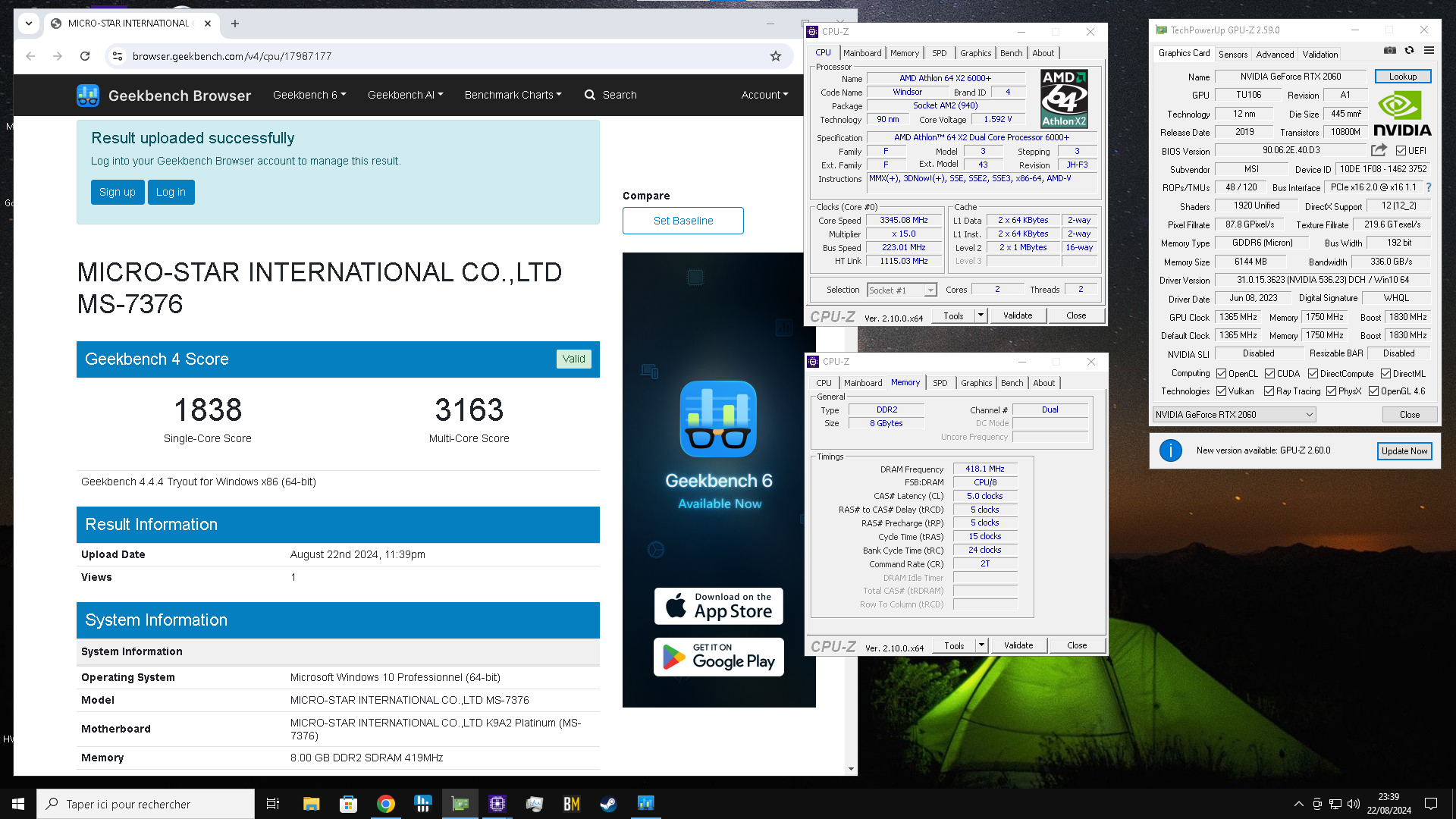Open the Socket #1 selection dropdown

(902, 290)
